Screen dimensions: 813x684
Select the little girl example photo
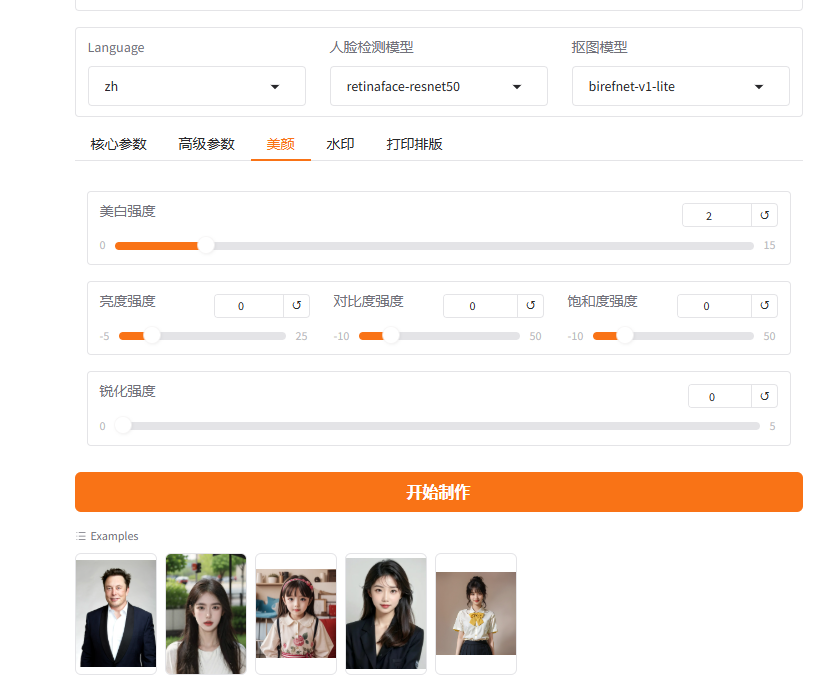(296, 614)
